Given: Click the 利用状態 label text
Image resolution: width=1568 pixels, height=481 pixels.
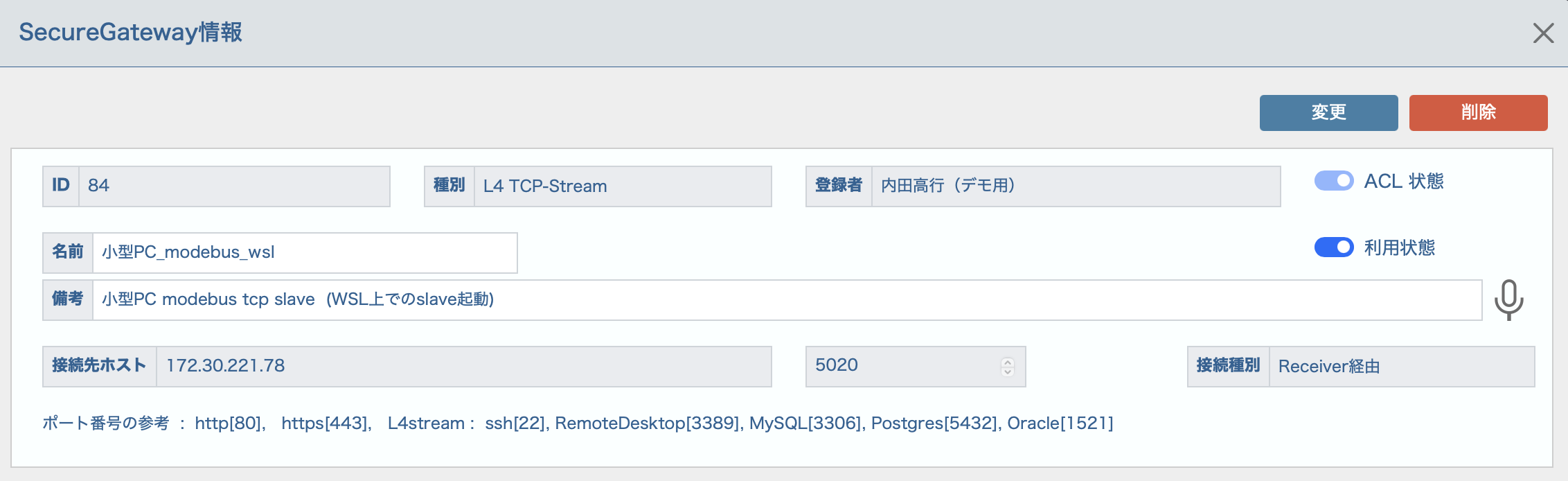Looking at the screenshot, I should [x=1400, y=248].
